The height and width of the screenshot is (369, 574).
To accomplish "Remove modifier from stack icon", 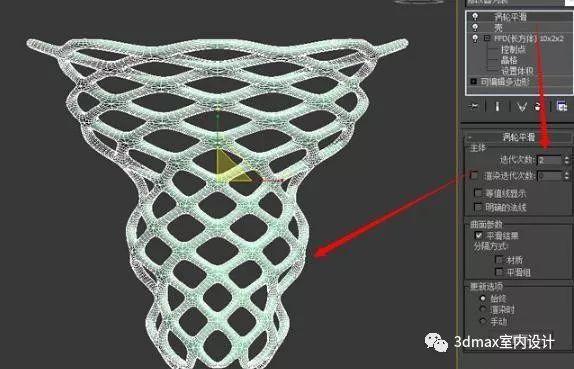I will point(537,107).
